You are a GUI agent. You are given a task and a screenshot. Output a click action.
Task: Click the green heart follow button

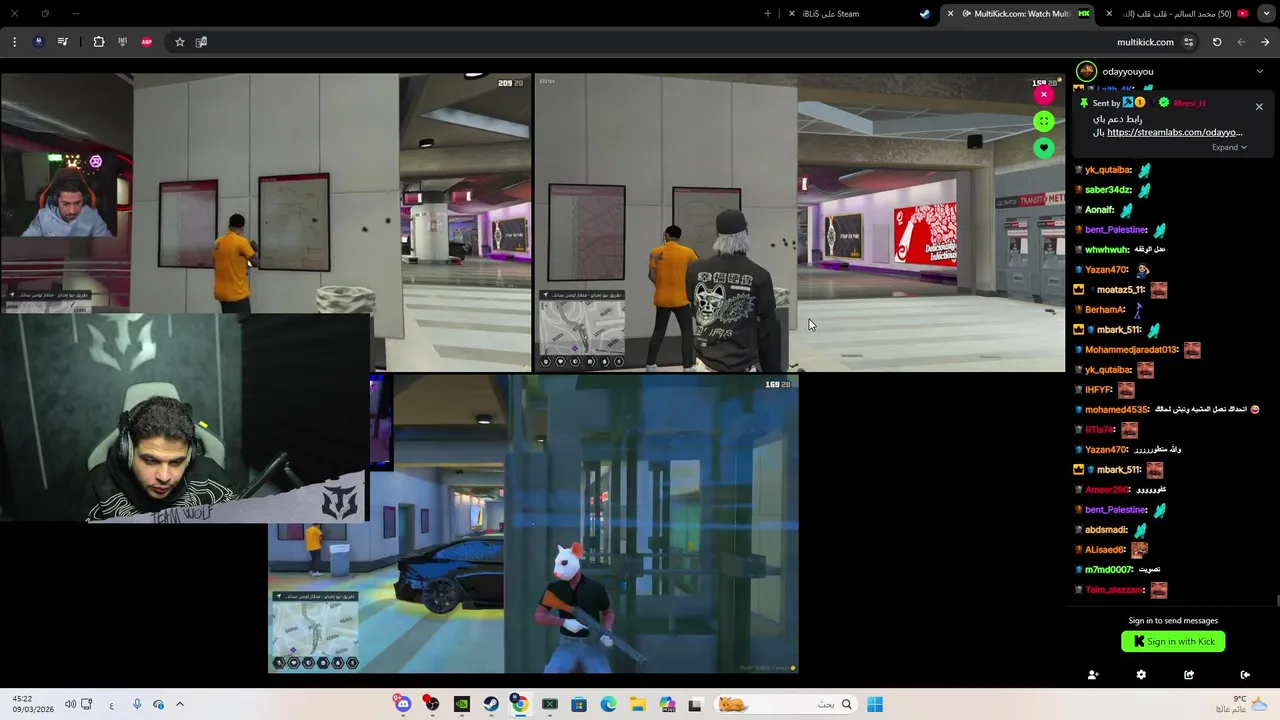(x=1043, y=148)
